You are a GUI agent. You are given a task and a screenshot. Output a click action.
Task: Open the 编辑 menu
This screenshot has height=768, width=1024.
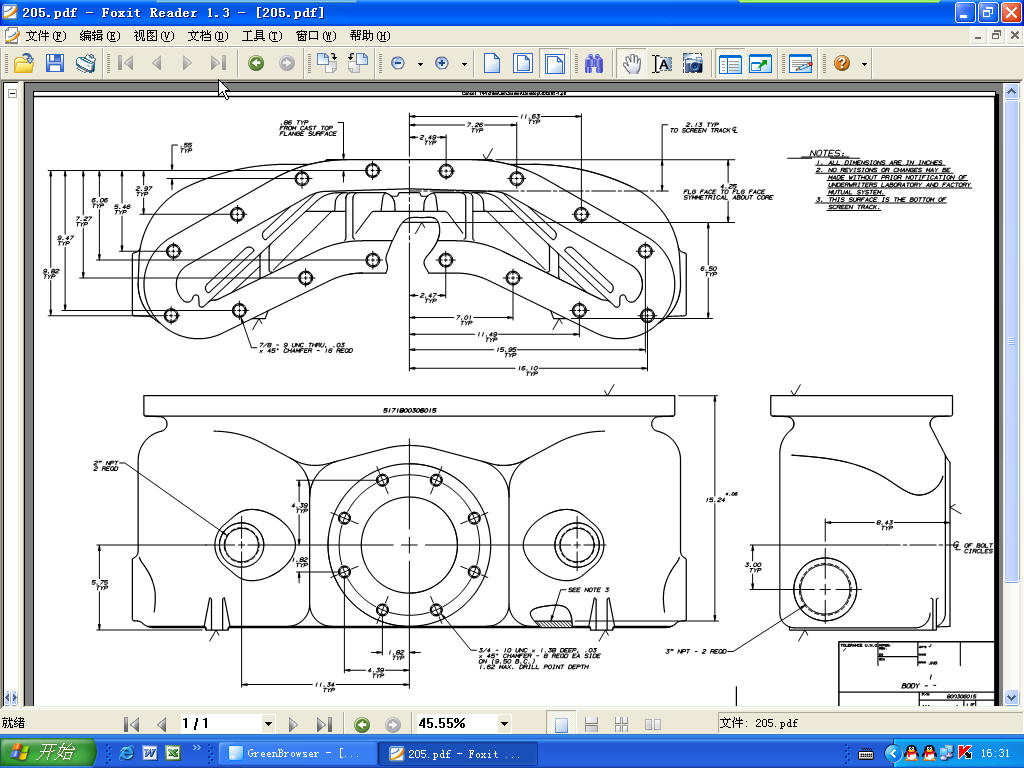[99, 36]
